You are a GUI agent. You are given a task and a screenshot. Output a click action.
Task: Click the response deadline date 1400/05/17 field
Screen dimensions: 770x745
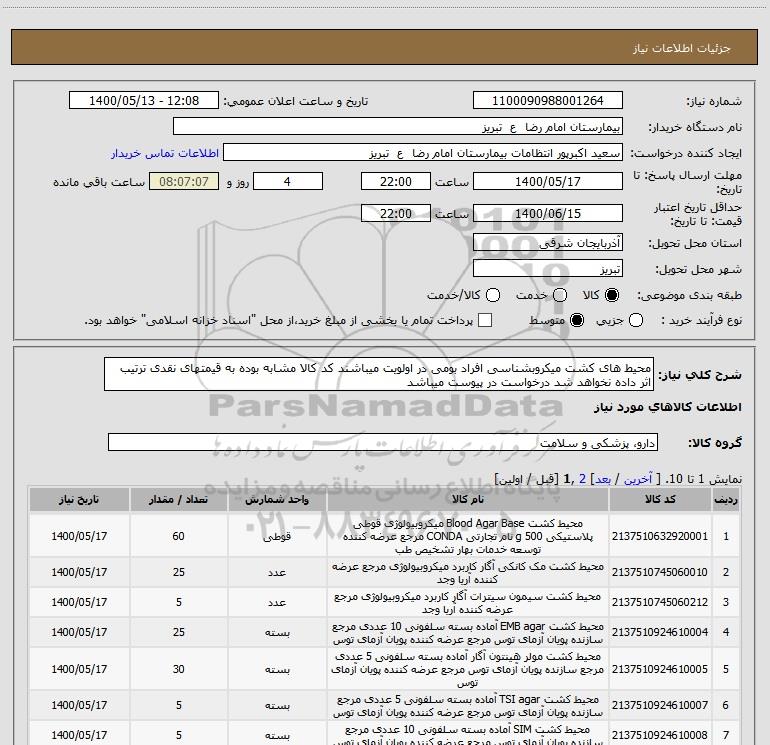(548, 181)
